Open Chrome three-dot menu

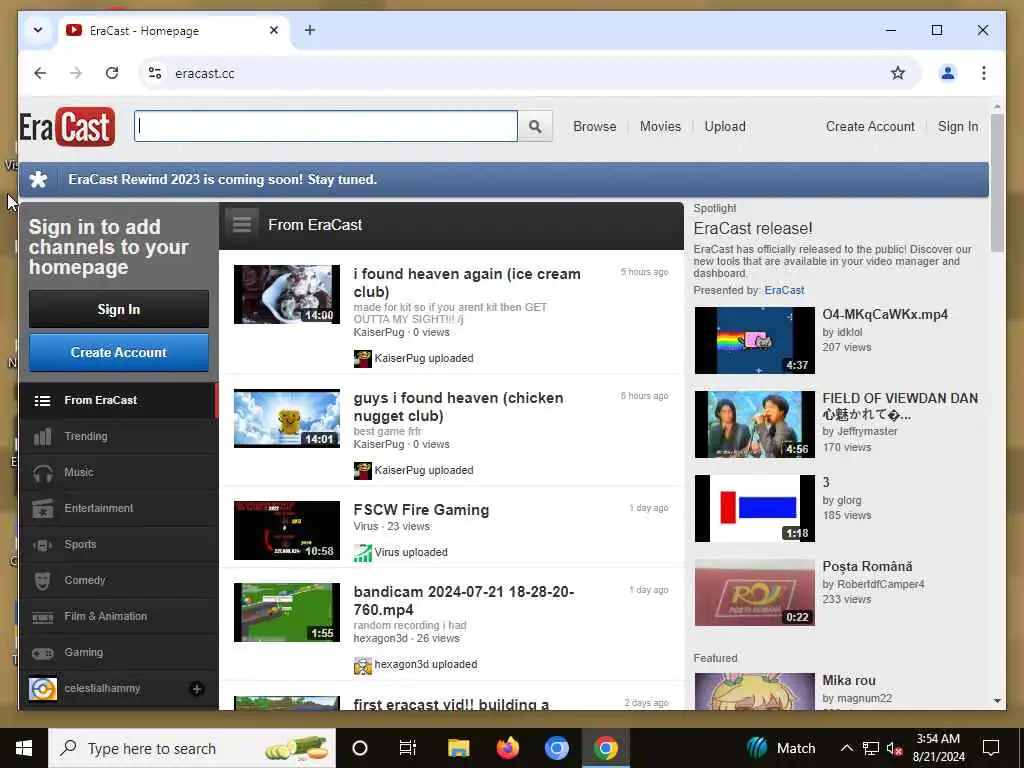[x=984, y=73]
